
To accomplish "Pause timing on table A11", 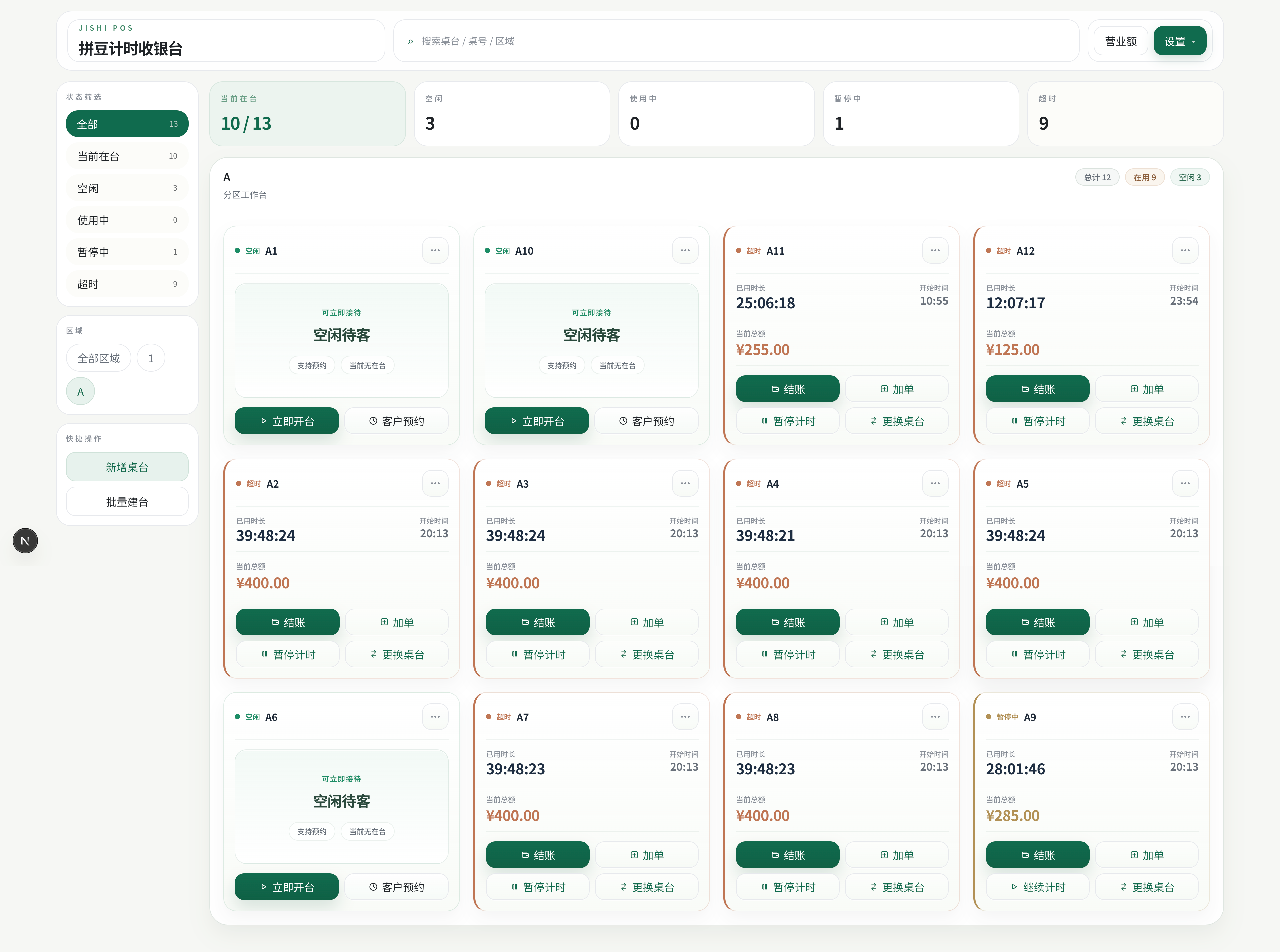I will click(787, 421).
